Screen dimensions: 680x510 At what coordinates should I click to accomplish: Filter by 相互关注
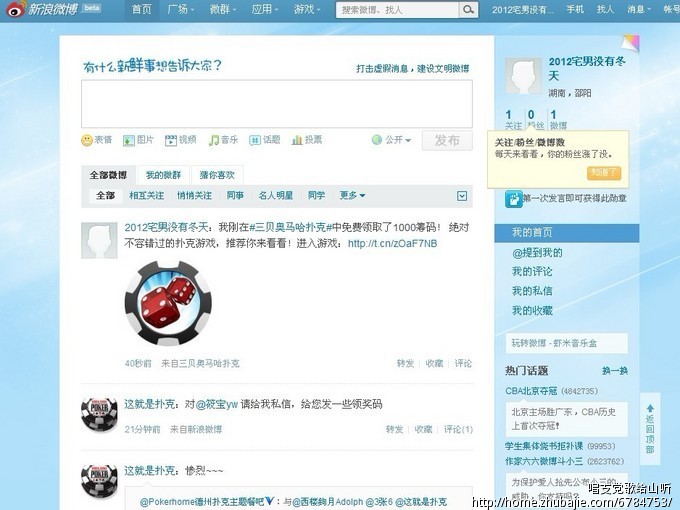(x=147, y=196)
